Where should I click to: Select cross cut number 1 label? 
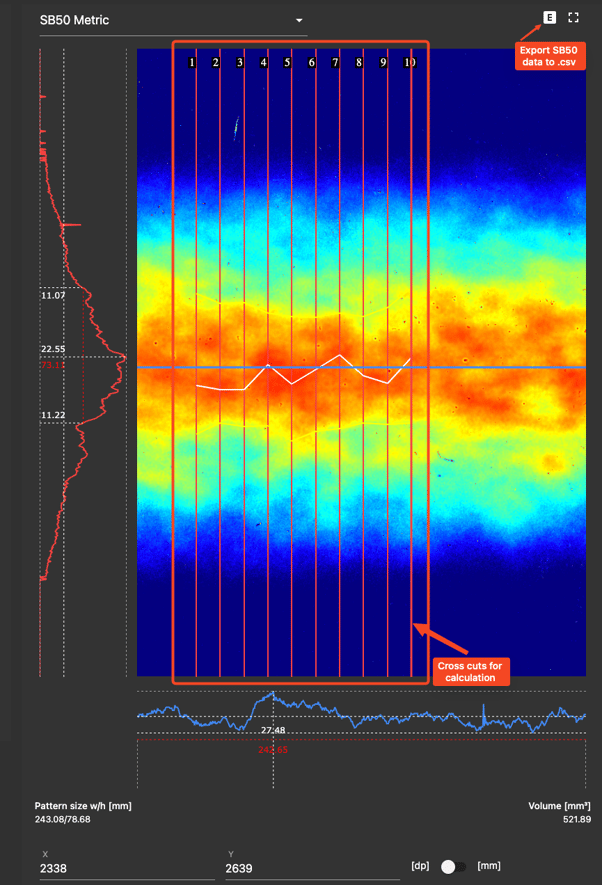191,62
